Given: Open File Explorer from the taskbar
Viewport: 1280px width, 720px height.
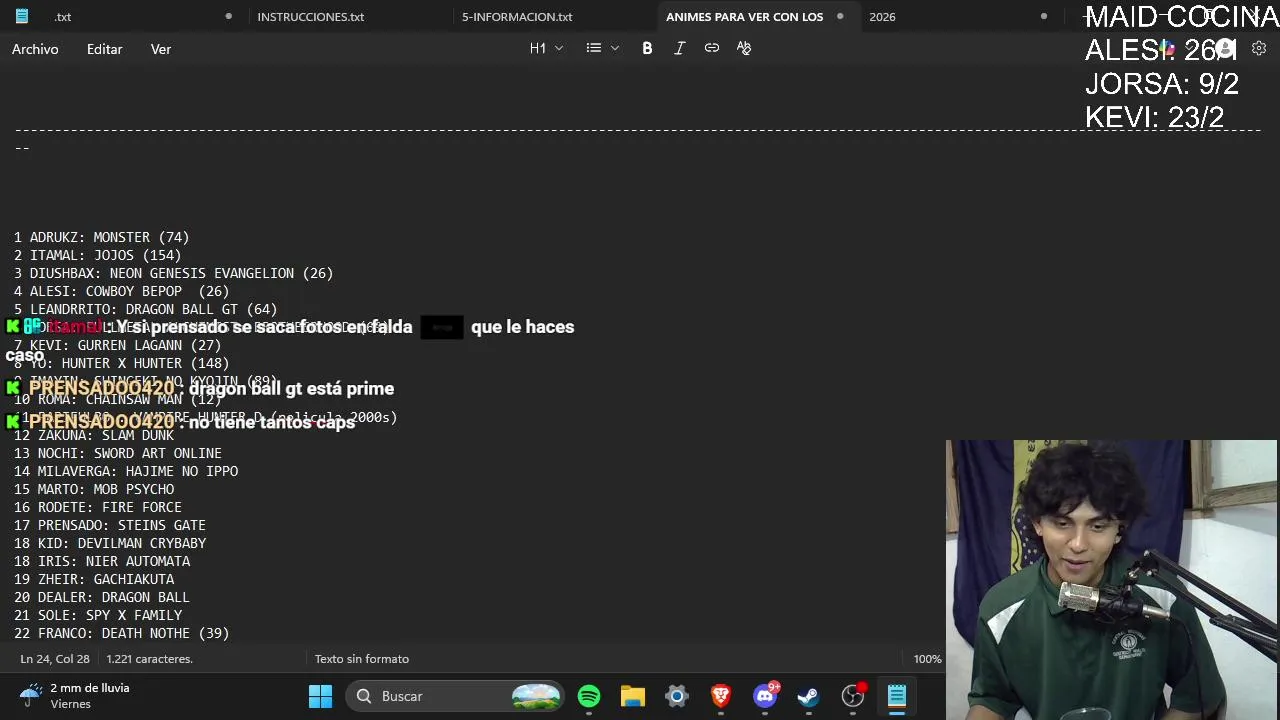Looking at the screenshot, I should 633,696.
